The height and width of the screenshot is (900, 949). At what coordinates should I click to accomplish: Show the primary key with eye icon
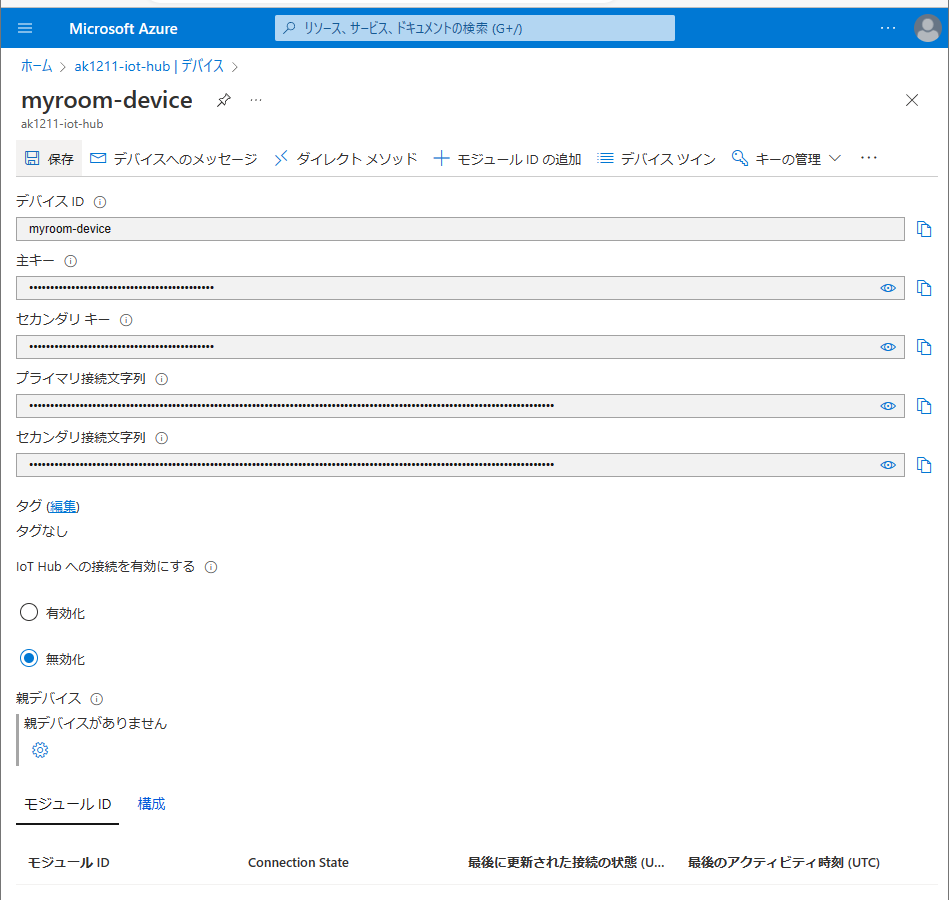(887, 288)
